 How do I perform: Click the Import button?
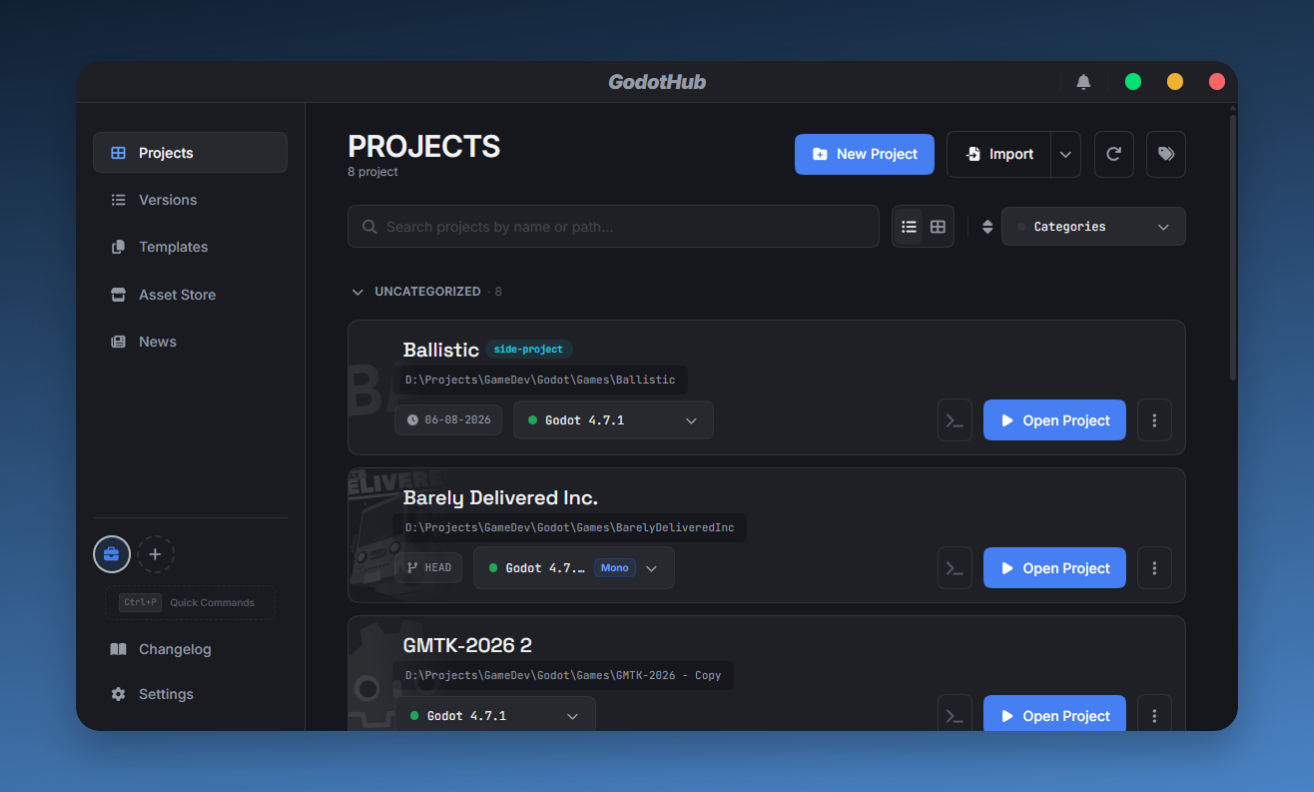(999, 154)
